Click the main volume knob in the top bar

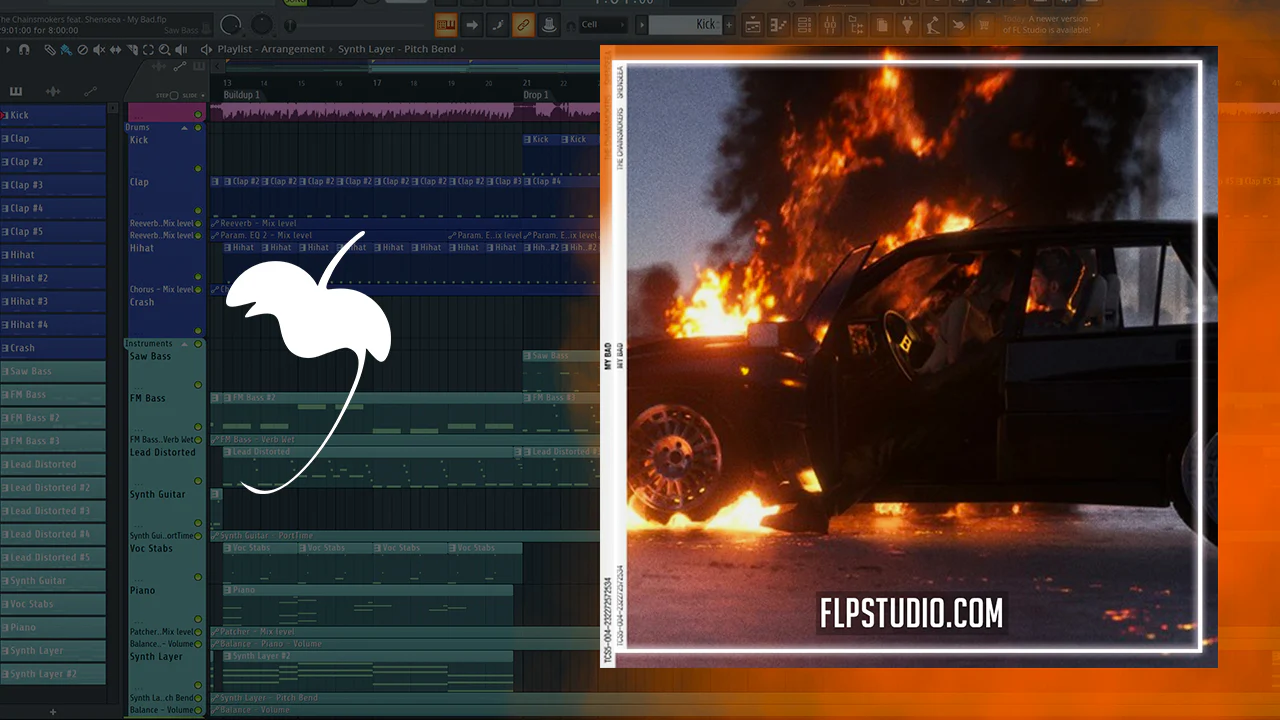tap(231, 25)
